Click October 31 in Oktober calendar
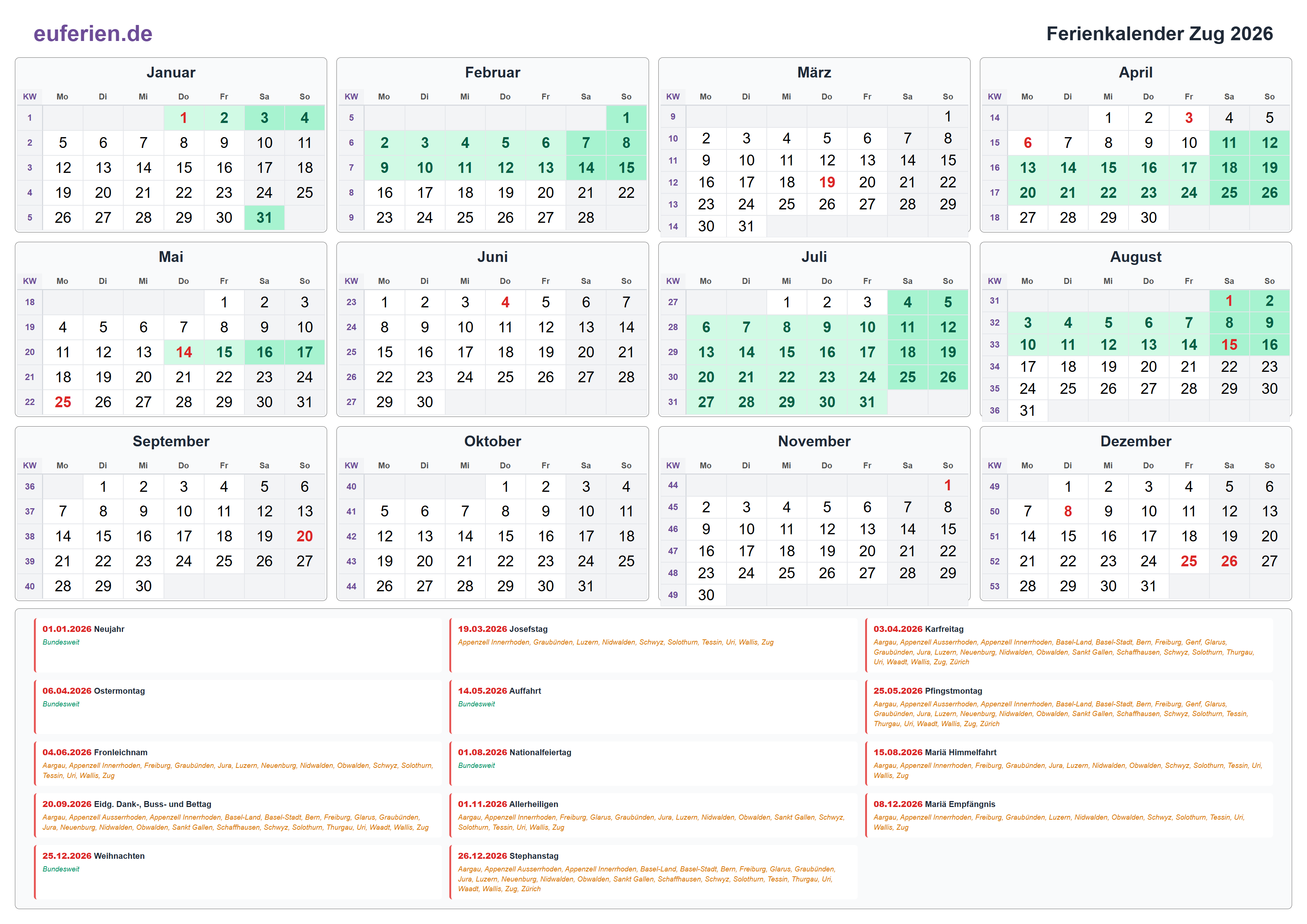1307x924 pixels. pyautogui.click(x=586, y=586)
